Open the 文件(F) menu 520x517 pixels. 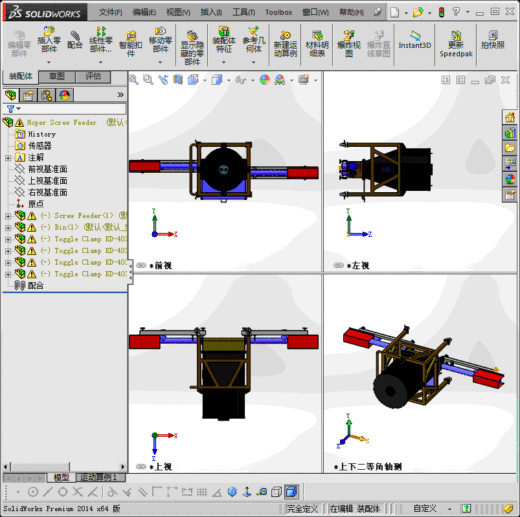pyautogui.click(x=111, y=13)
